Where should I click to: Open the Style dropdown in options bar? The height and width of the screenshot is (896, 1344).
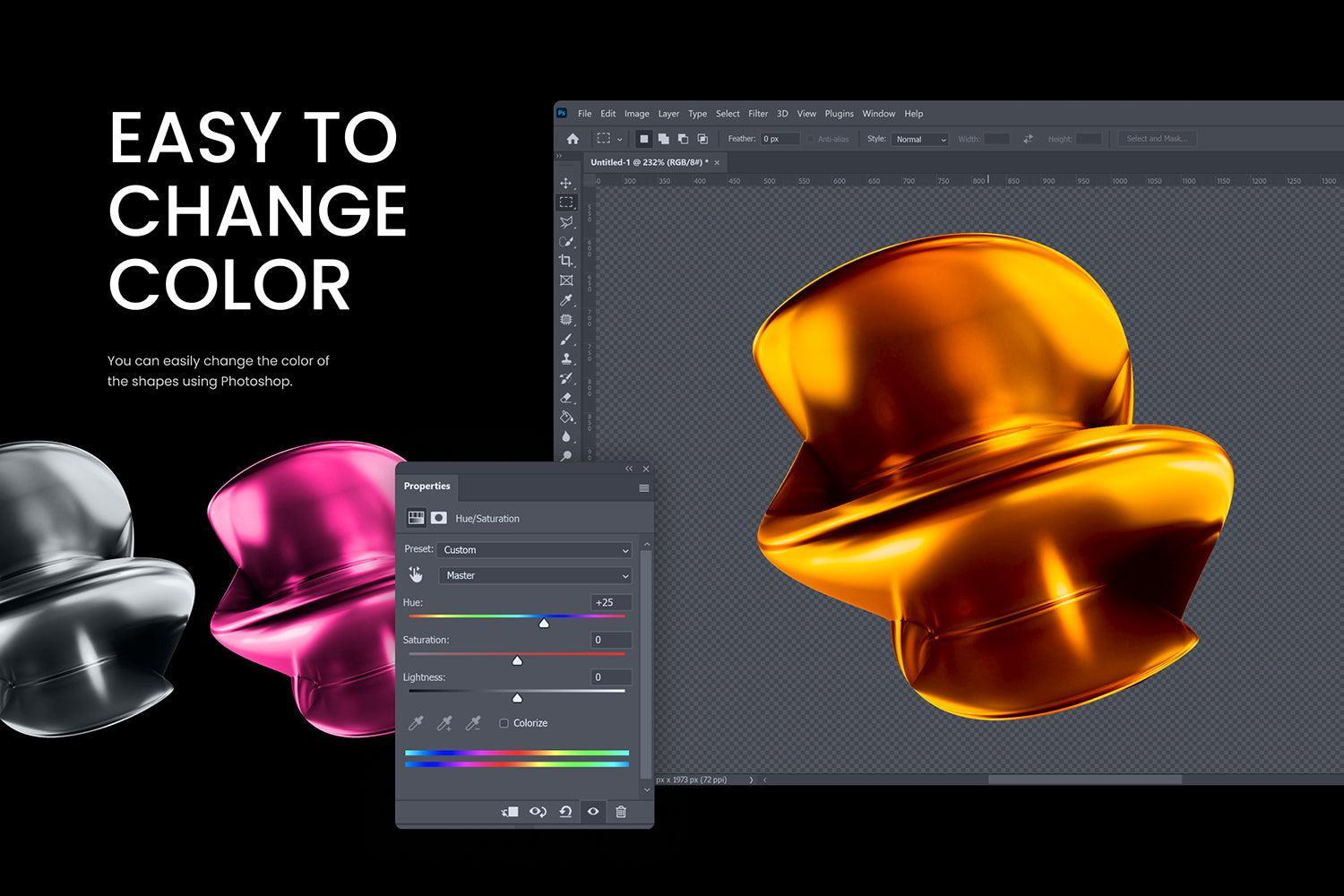click(x=919, y=139)
